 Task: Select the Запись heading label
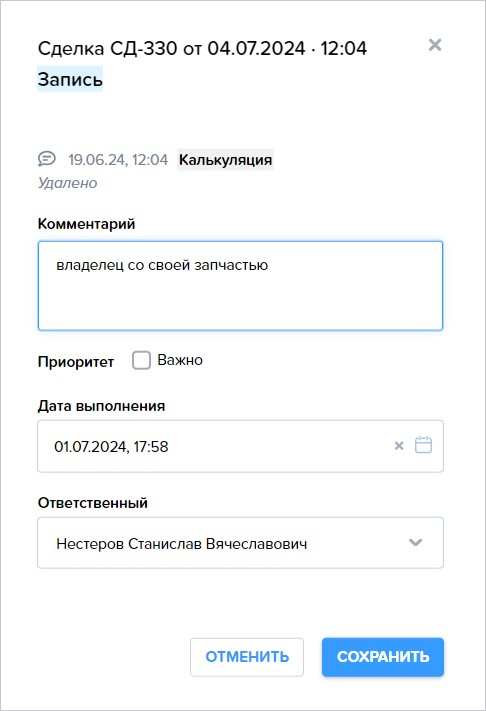pyautogui.click(x=70, y=79)
